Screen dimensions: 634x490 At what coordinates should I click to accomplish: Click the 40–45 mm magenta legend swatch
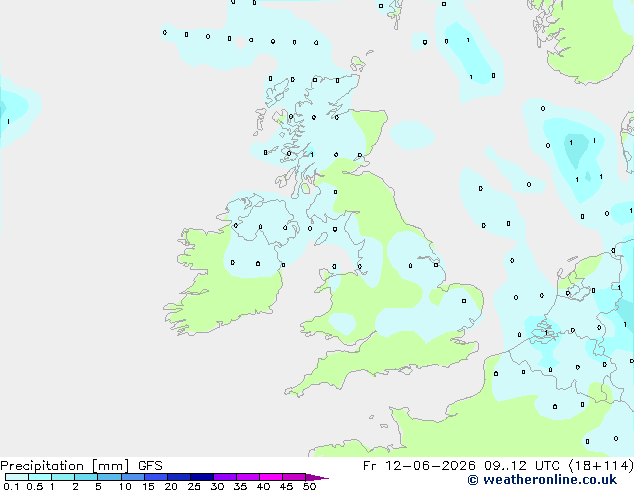[271, 477]
